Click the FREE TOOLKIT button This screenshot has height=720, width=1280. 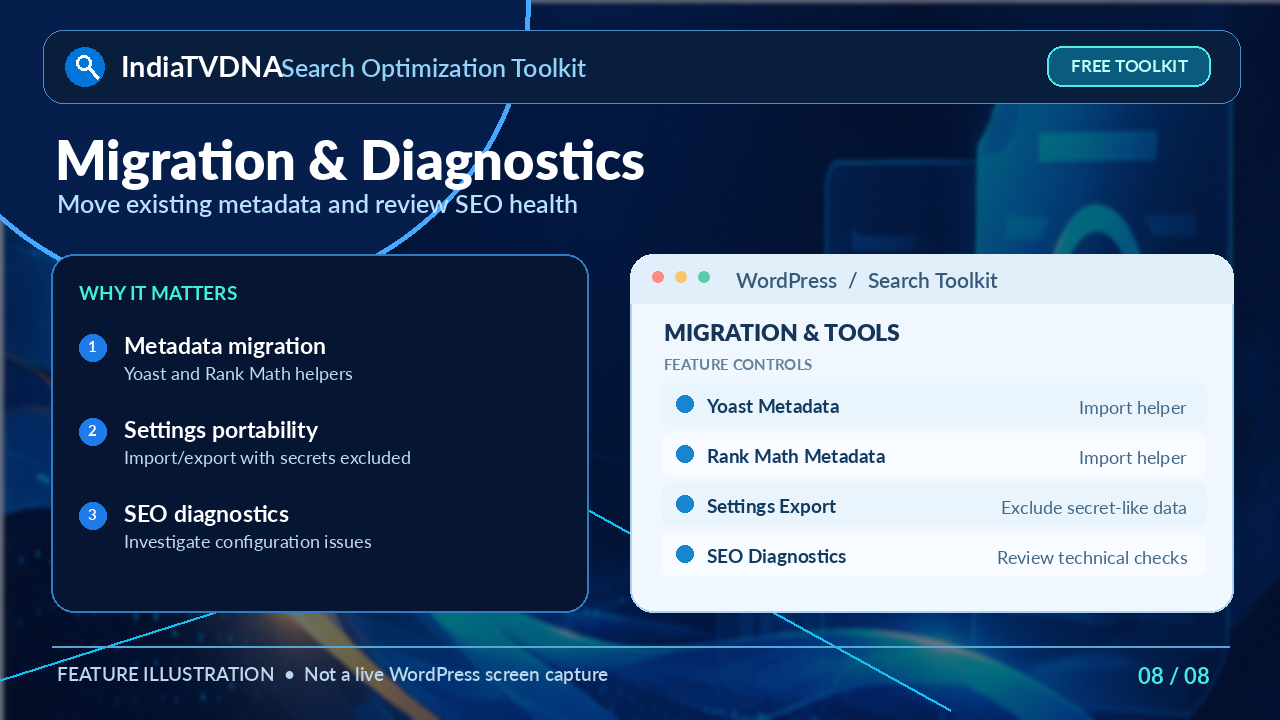coord(1129,67)
